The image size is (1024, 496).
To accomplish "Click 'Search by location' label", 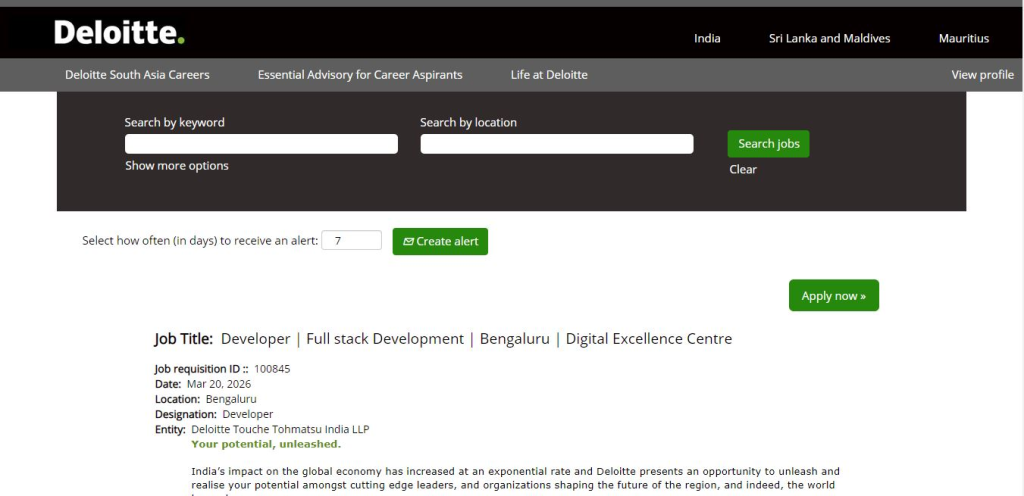I will pyautogui.click(x=468, y=123).
